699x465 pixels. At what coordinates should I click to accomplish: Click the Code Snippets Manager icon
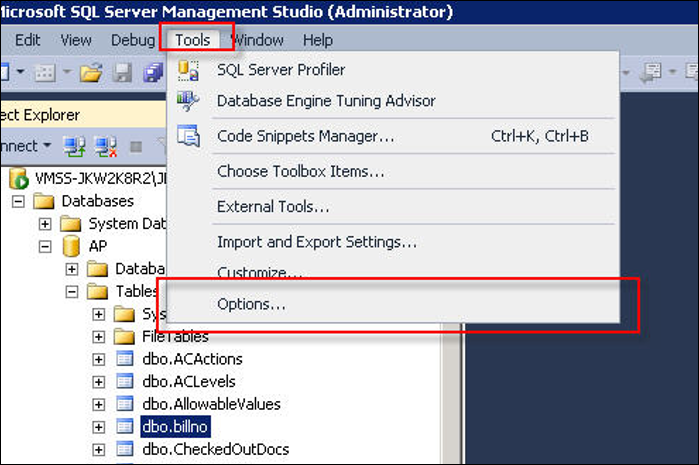point(188,136)
